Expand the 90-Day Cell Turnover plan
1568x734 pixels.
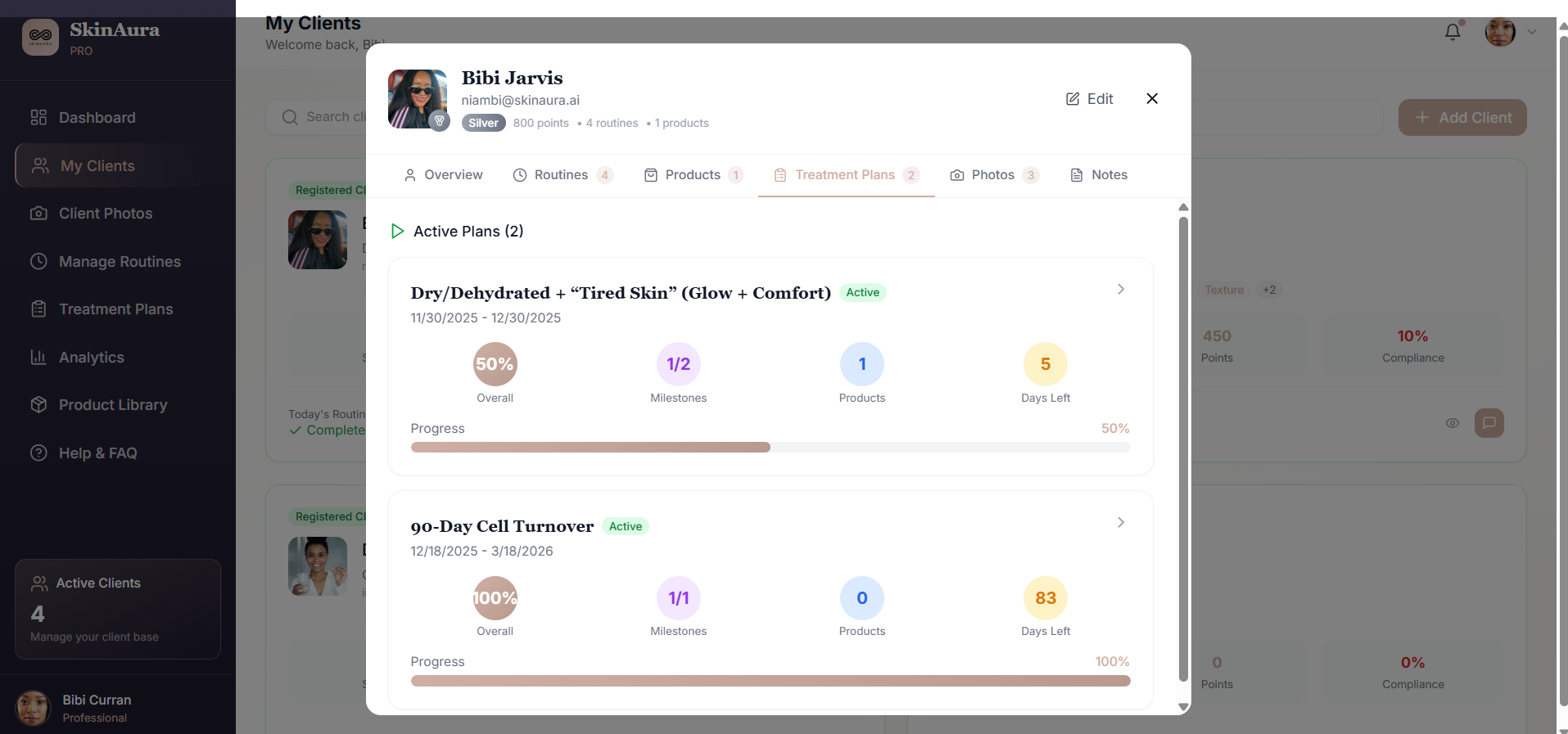1120,523
